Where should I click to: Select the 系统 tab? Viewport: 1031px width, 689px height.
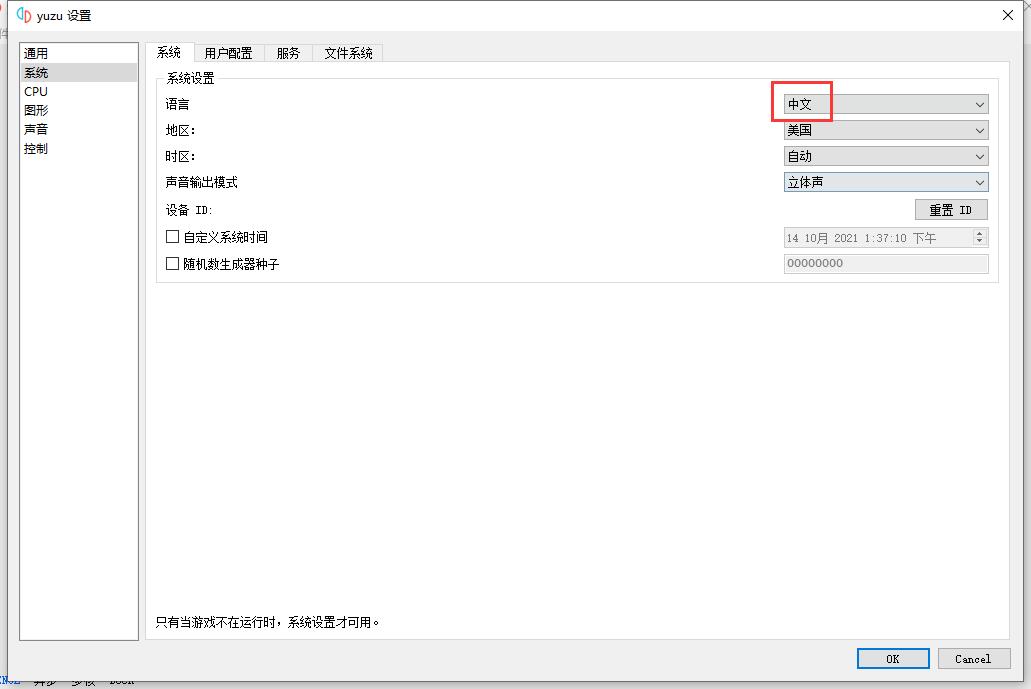pyautogui.click(x=169, y=53)
